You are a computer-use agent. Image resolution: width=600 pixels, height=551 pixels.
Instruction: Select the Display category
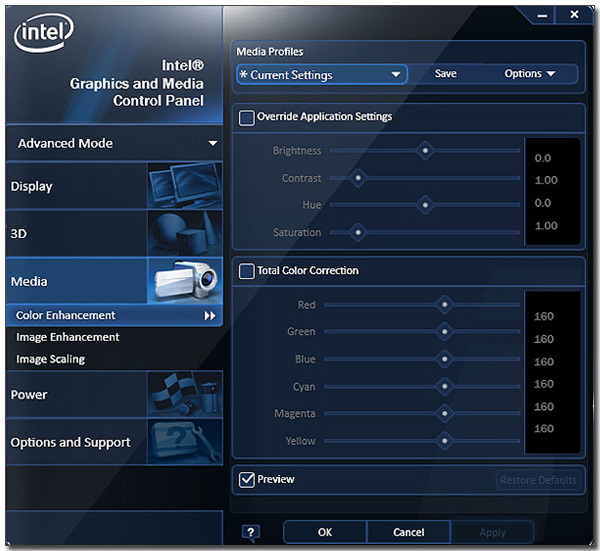(x=114, y=186)
